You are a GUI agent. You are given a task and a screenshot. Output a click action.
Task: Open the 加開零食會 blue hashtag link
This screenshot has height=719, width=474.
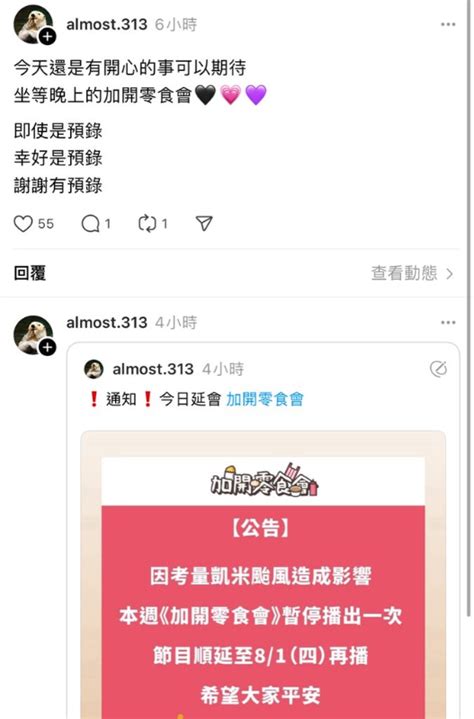pyautogui.click(x=265, y=399)
